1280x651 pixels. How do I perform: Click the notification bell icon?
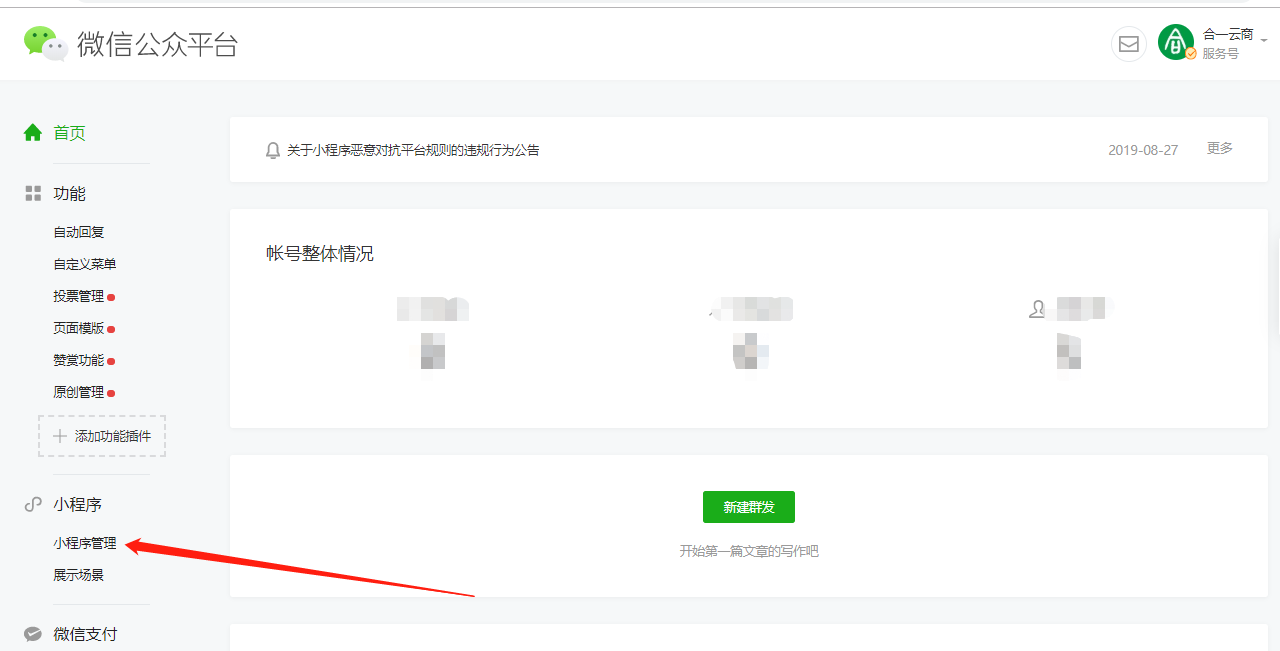(x=273, y=150)
